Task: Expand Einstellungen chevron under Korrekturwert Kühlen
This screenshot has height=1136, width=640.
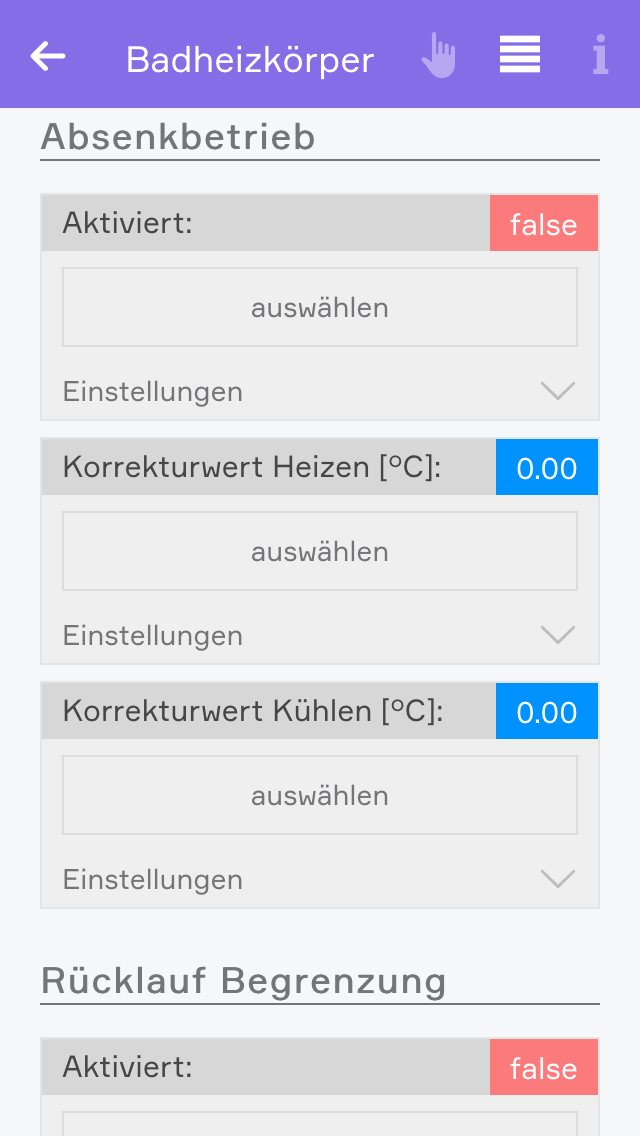Action: (x=557, y=879)
